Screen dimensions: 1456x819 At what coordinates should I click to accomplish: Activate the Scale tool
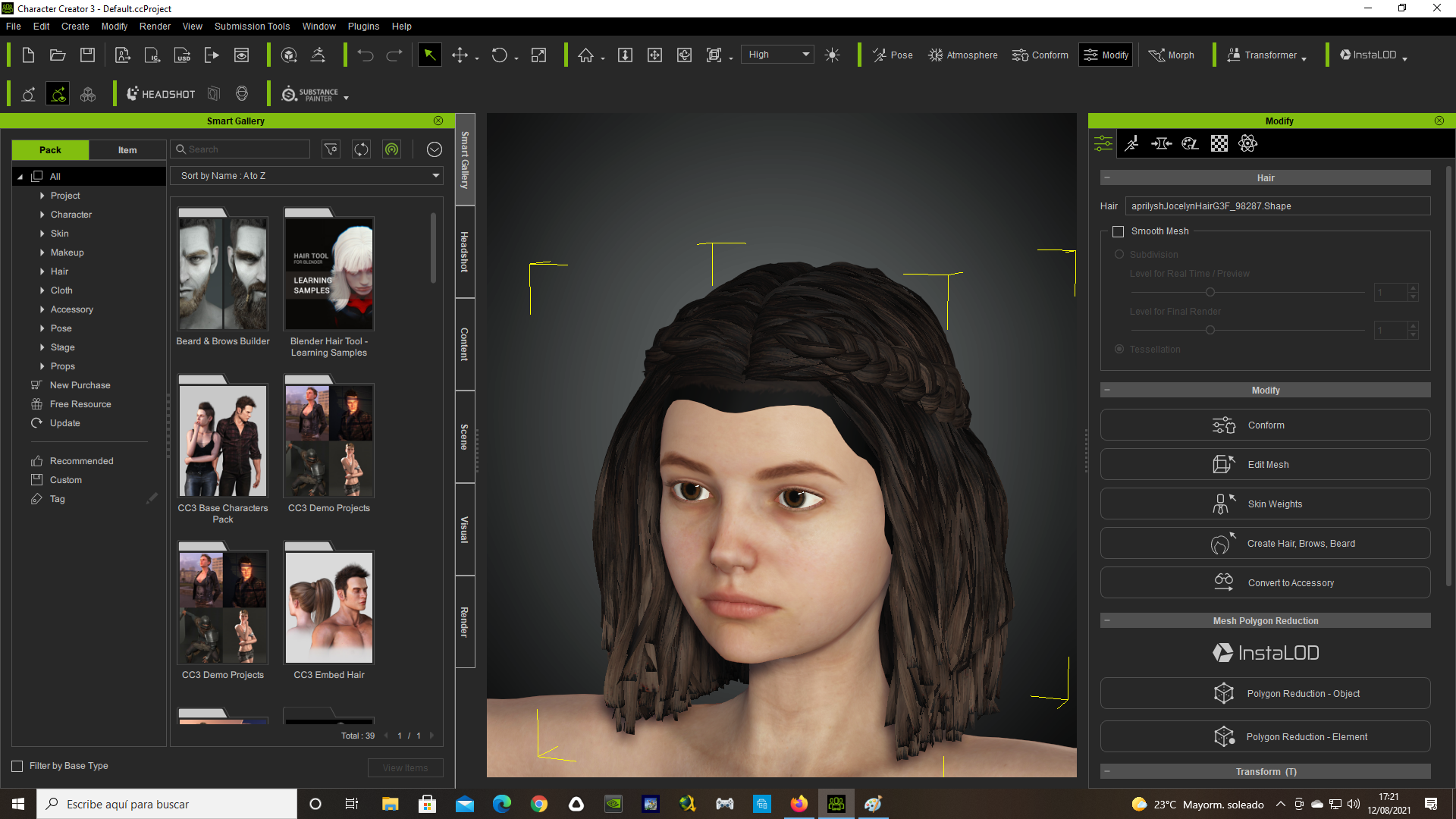point(538,55)
